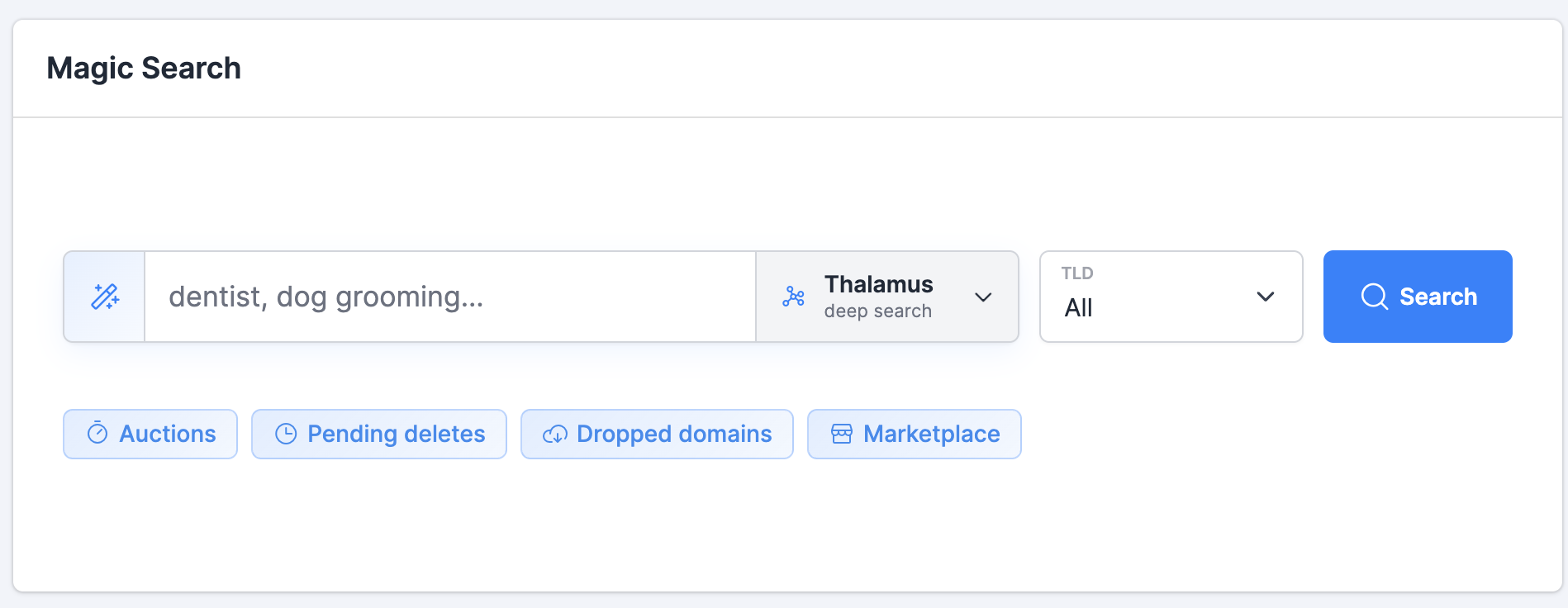Image resolution: width=1568 pixels, height=608 pixels.
Task: Select the TLD All combo box
Action: [1171, 297]
